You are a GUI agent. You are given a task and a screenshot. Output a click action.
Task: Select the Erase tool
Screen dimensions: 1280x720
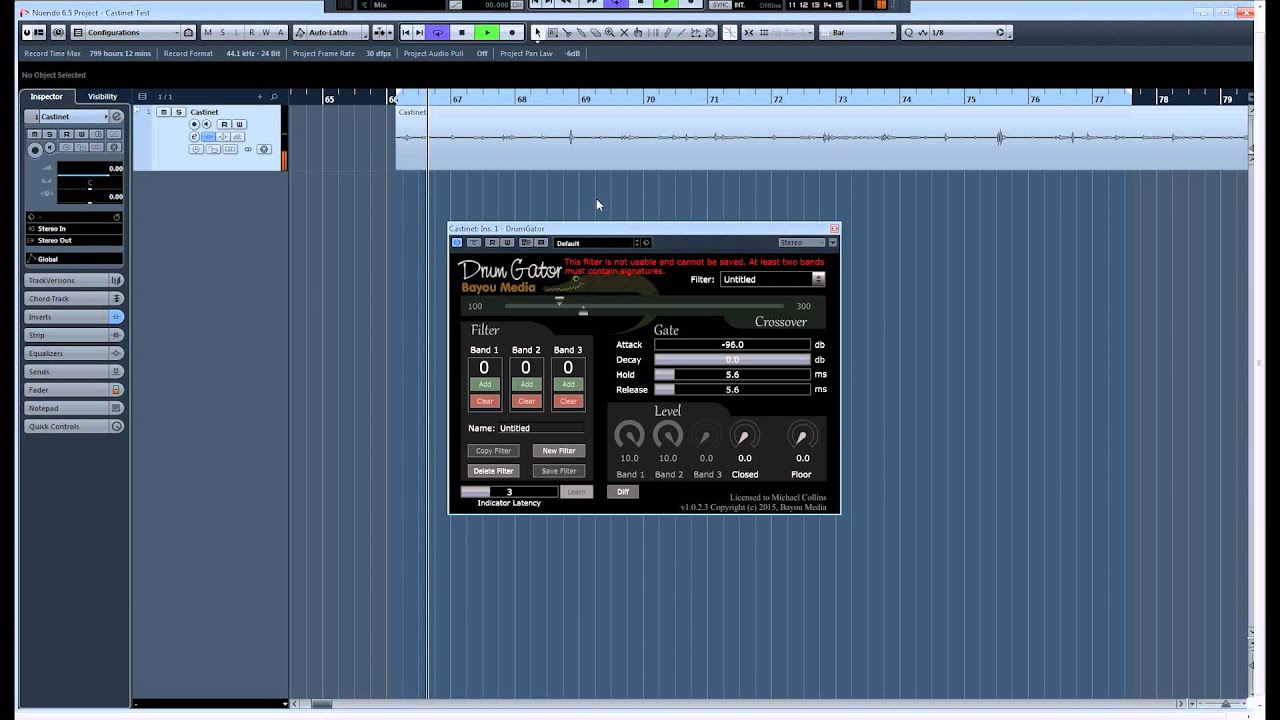tap(595, 32)
